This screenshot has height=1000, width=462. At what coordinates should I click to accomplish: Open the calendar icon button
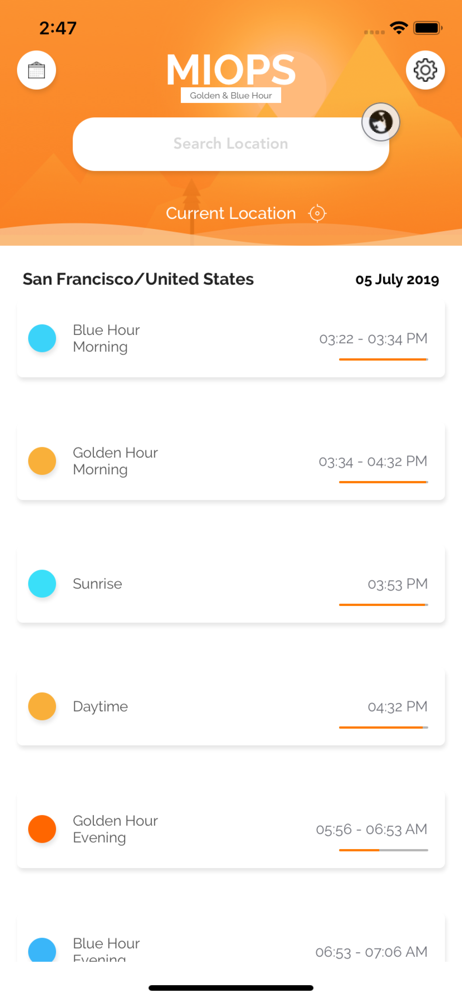(36, 70)
